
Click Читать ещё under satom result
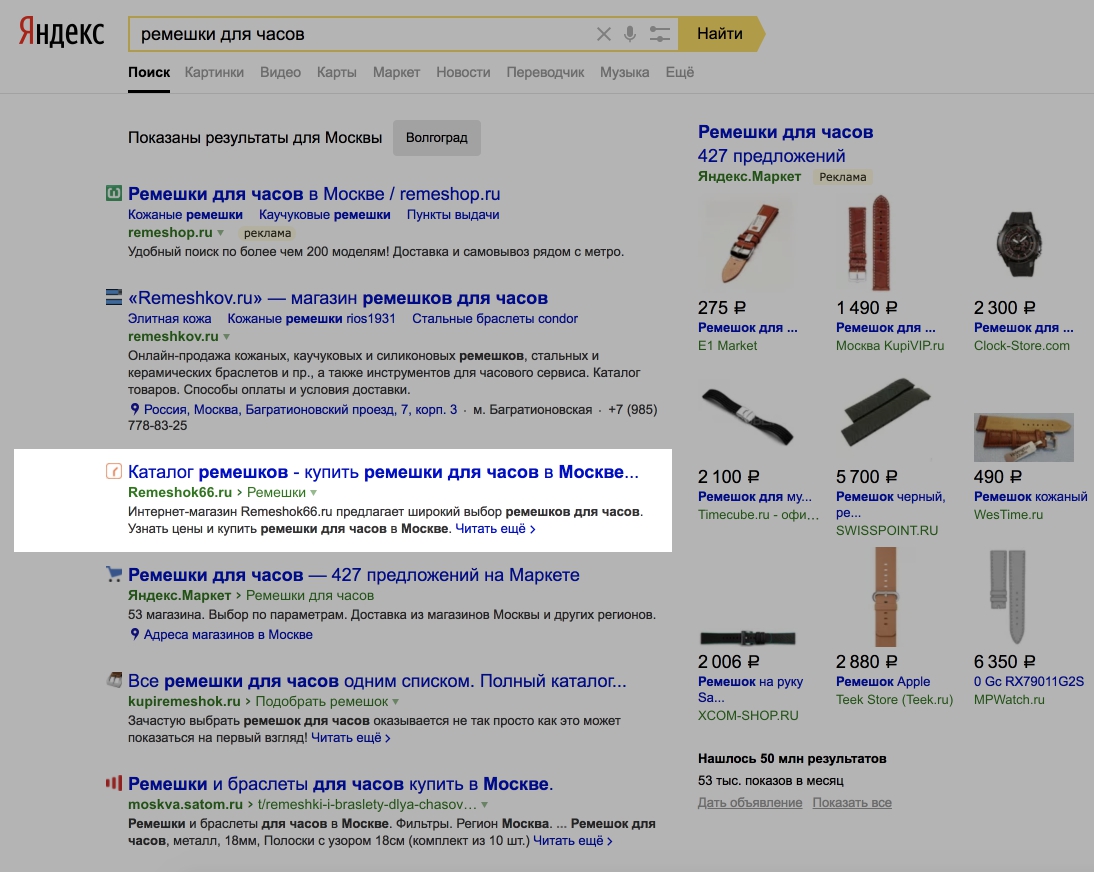tap(573, 841)
